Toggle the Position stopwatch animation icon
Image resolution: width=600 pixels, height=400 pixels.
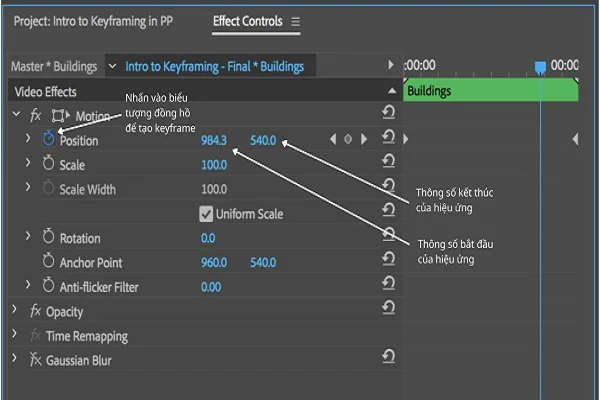(49, 138)
